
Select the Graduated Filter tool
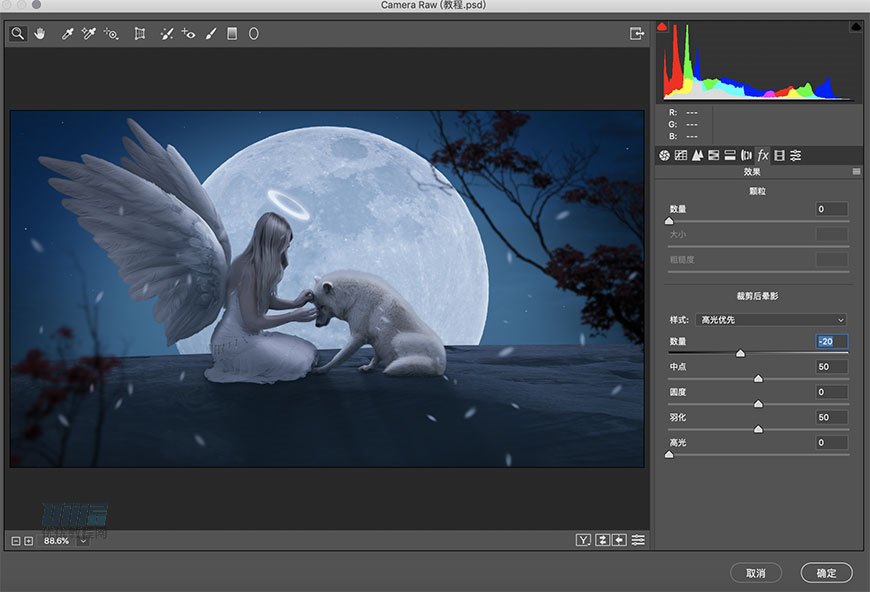pos(232,34)
